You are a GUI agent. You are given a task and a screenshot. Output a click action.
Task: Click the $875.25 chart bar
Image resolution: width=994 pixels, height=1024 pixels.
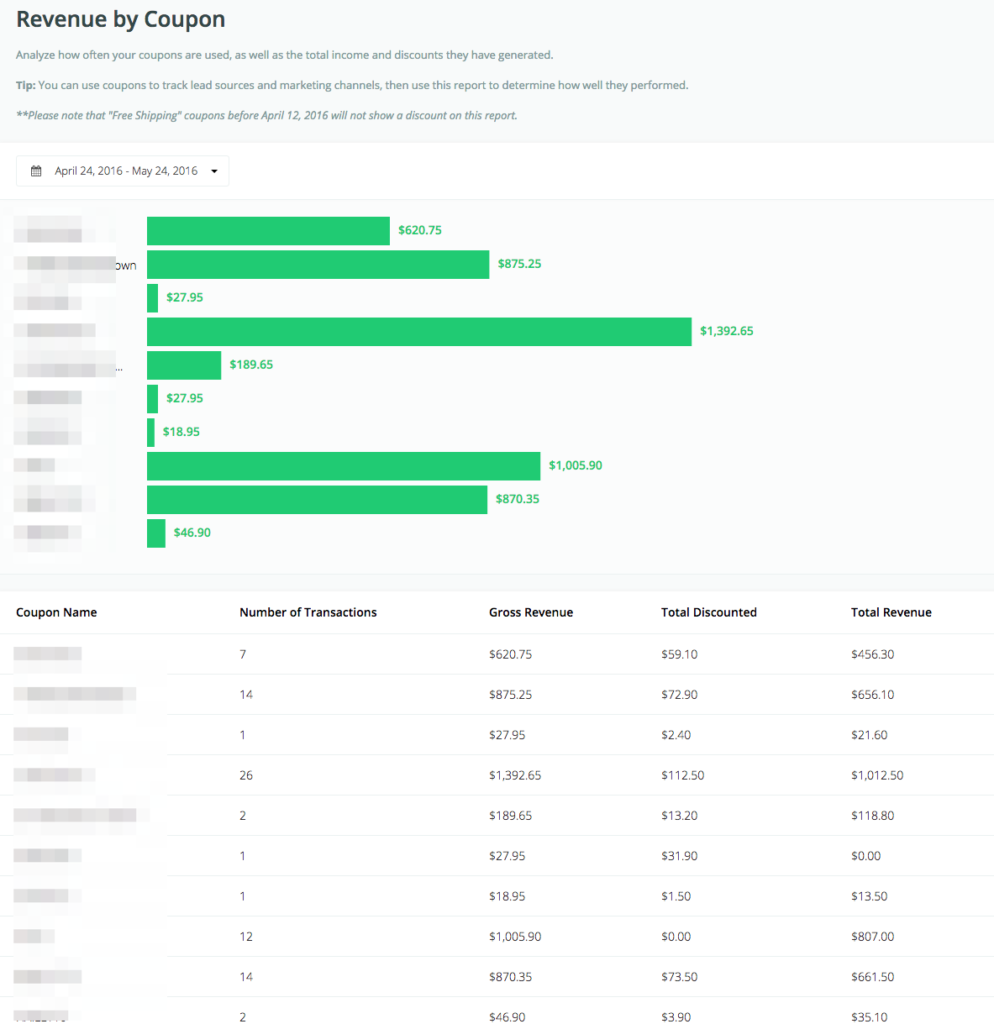click(x=317, y=264)
